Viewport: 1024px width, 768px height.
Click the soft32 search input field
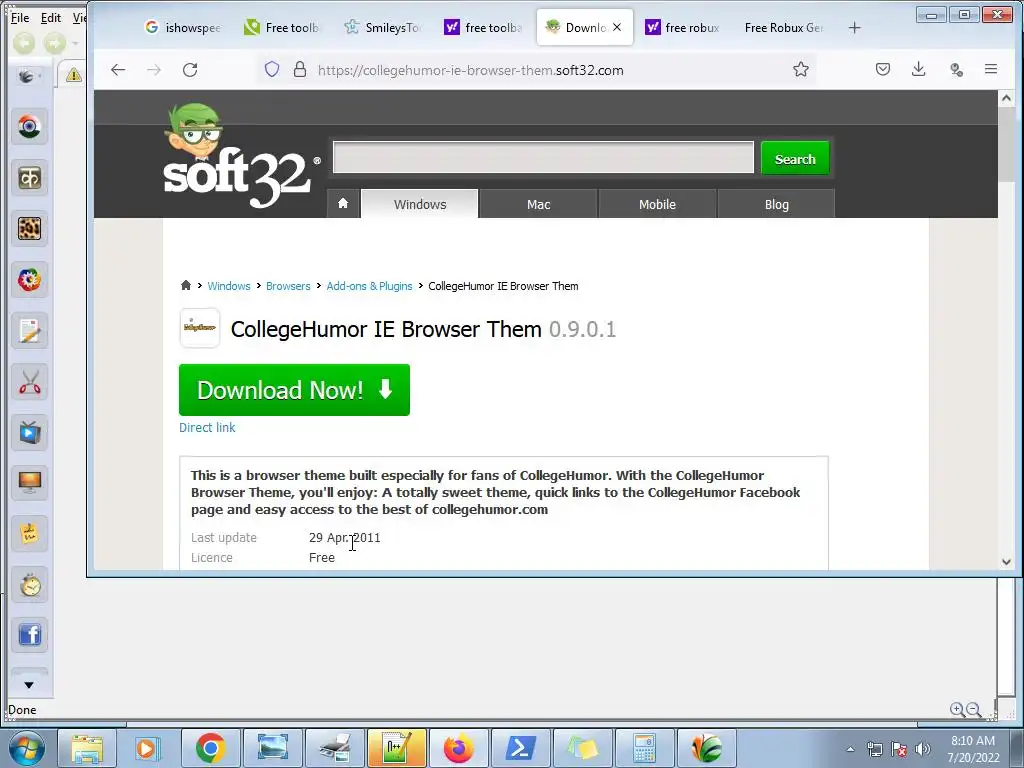(x=543, y=157)
